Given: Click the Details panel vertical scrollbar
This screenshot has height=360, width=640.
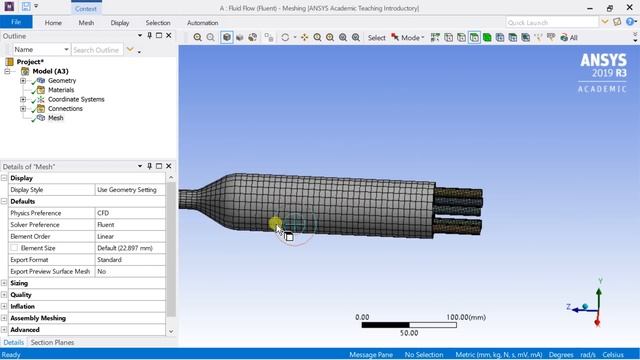Looking at the screenshot, I should 171,249.
